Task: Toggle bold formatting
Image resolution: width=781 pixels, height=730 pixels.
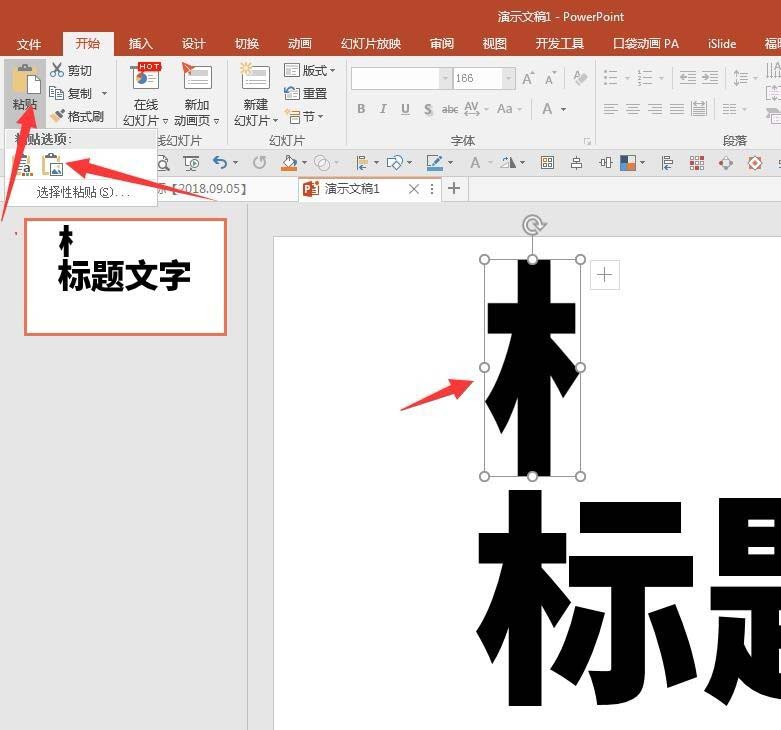Action: (x=361, y=109)
